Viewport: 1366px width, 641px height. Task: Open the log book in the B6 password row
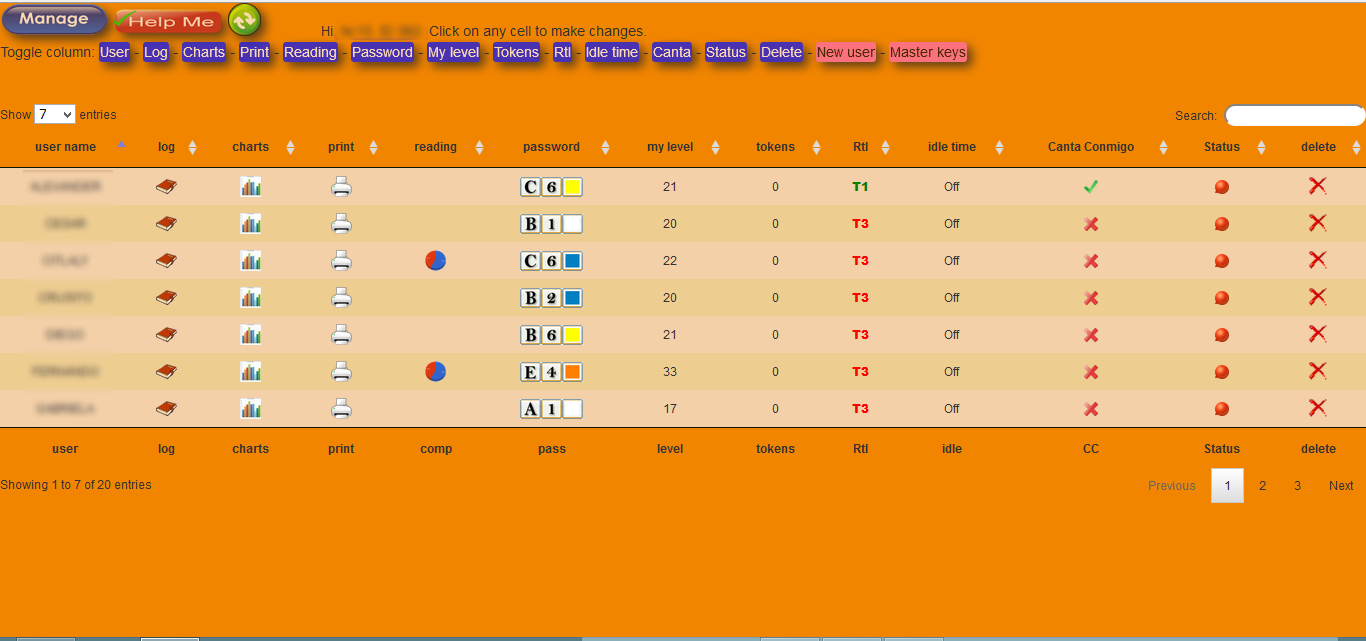pos(167,334)
